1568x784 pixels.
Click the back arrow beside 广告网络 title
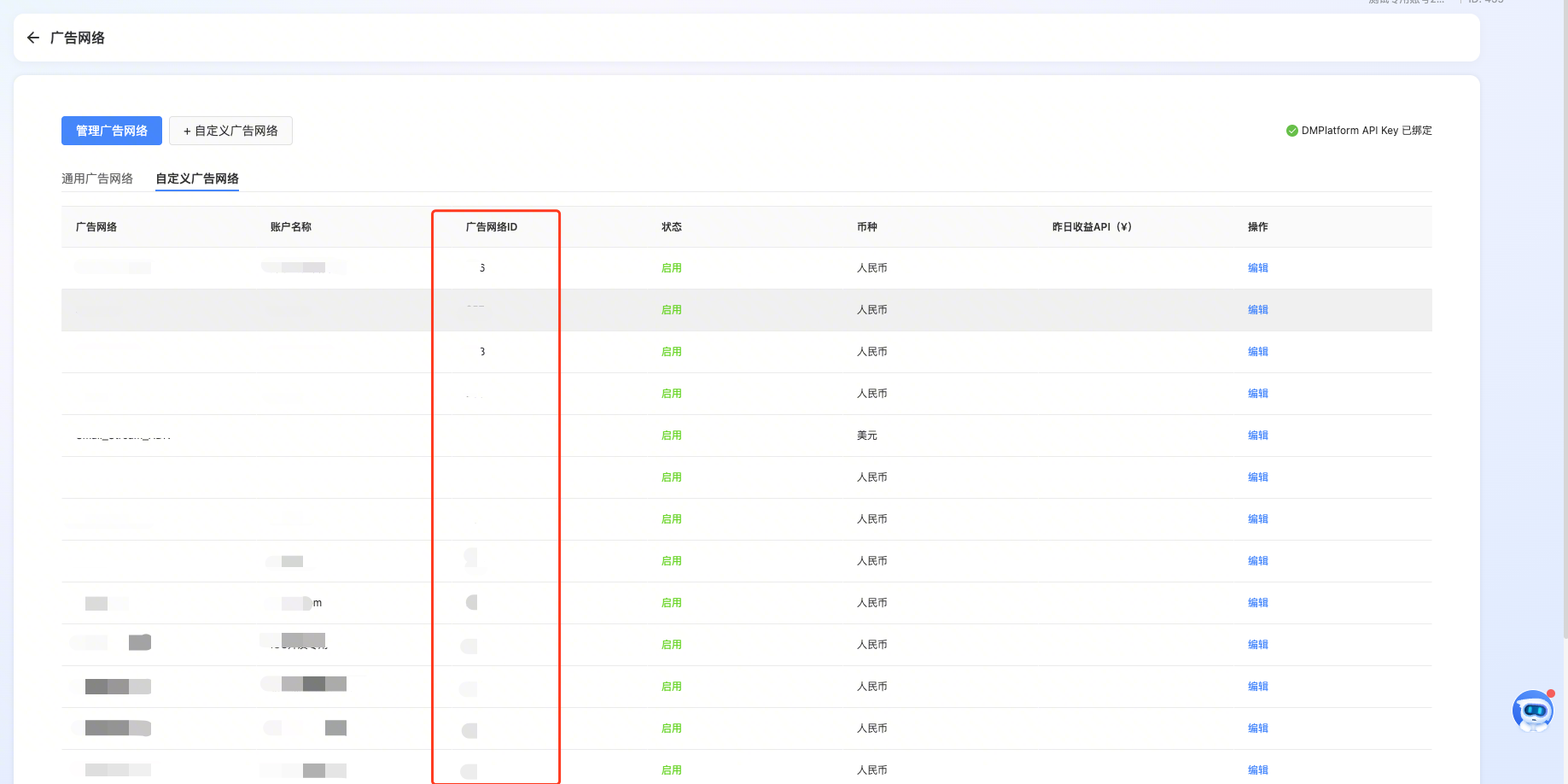33,38
